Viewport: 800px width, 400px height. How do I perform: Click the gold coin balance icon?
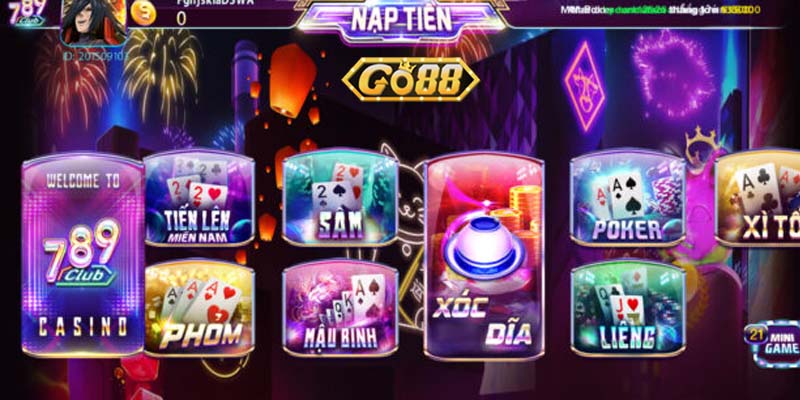click(x=143, y=13)
